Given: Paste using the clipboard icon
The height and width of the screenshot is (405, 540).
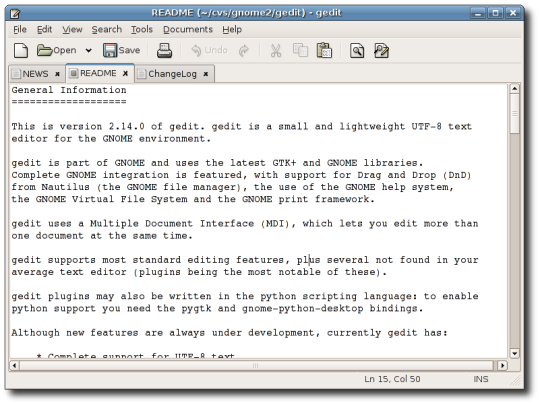Looking at the screenshot, I should [324, 50].
